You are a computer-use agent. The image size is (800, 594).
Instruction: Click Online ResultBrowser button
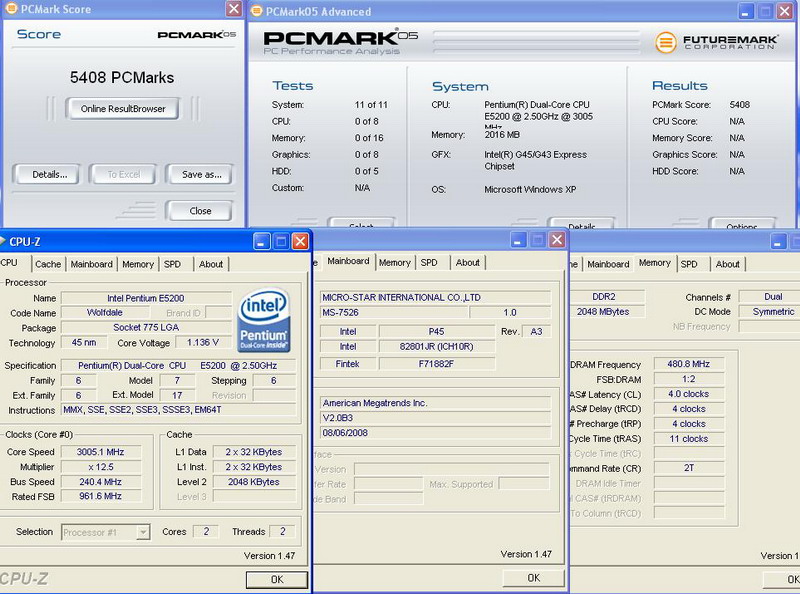coord(122,109)
